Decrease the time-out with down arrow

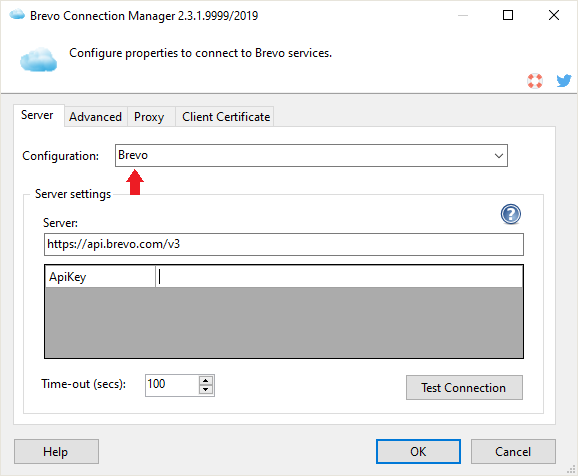(206, 390)
